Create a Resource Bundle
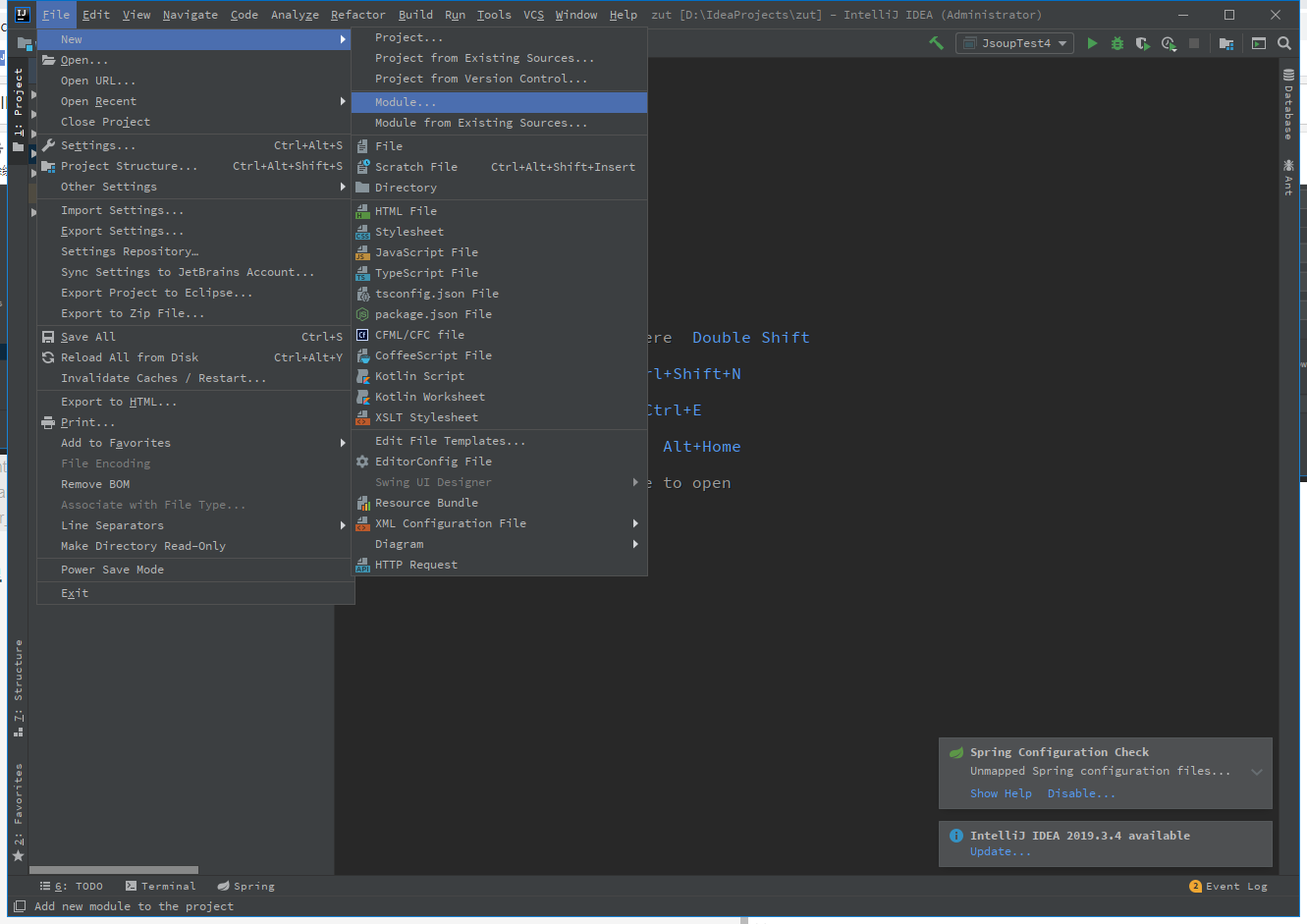This screenshot has width=1307, height=924. pos(500,503)
